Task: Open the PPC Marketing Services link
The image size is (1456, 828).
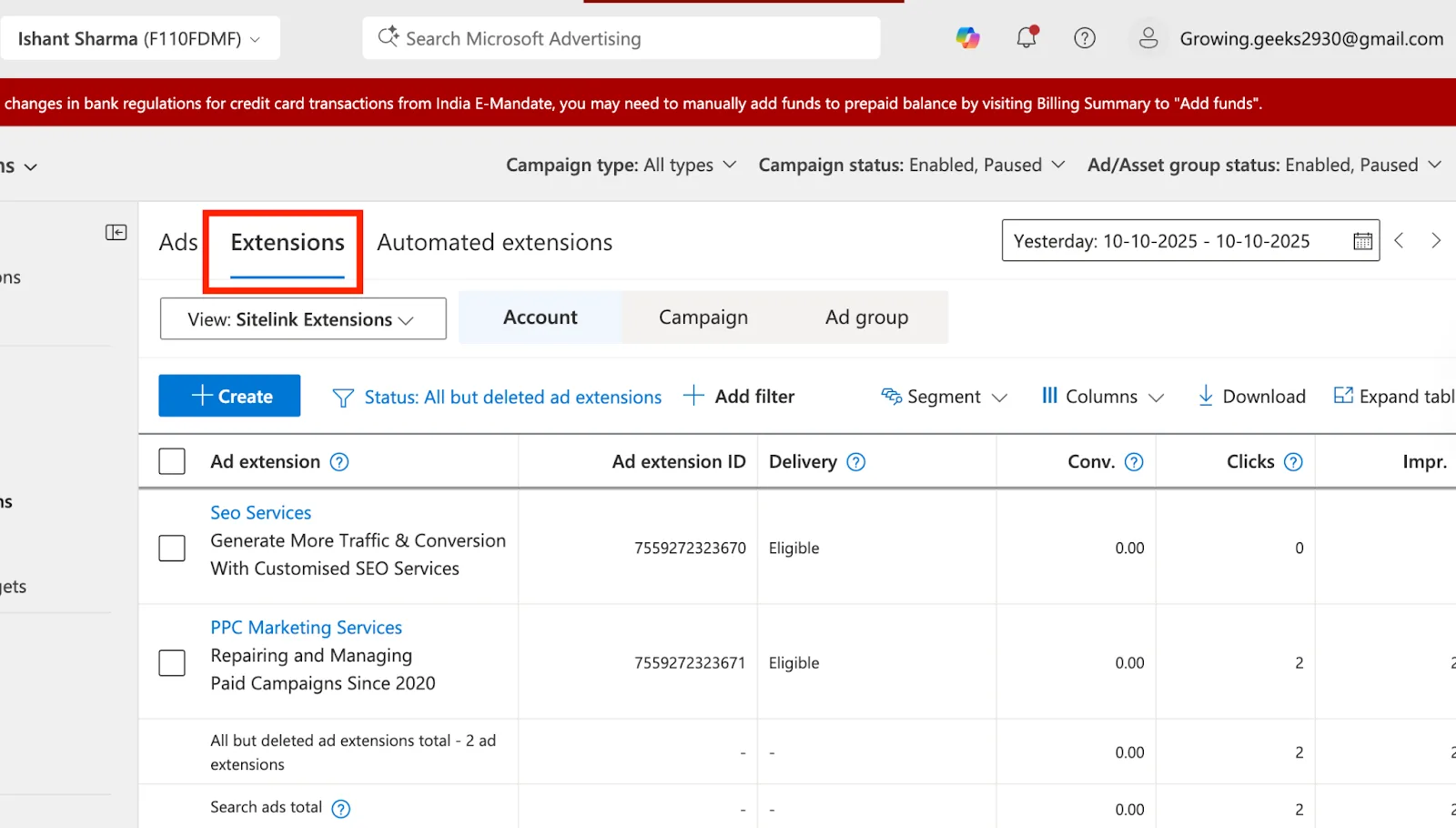Action: pyautogui.click(x=307, y=627)
